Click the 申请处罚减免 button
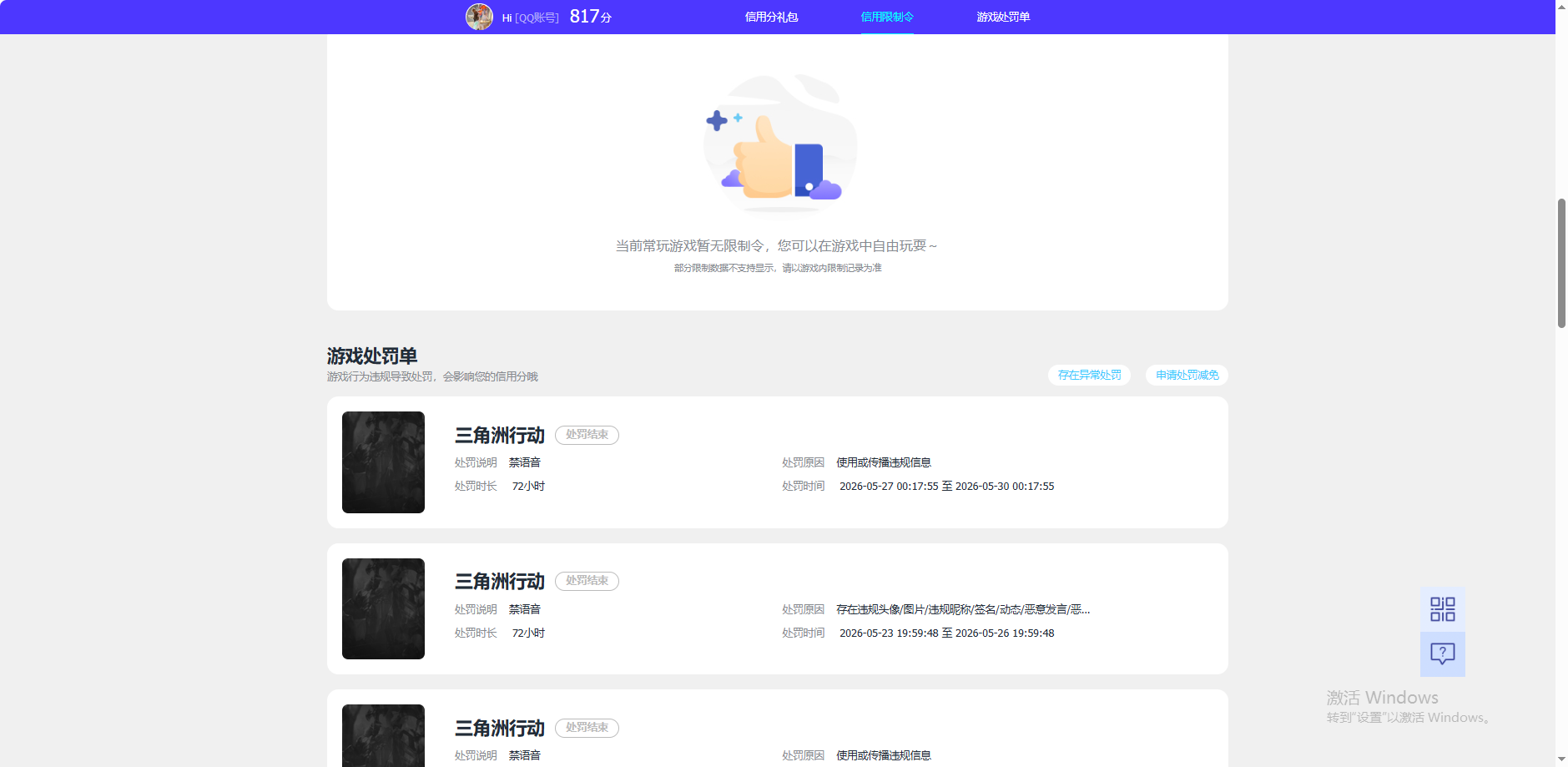Viewport: 1568px width, 767px height. (x=1187, y=376)
